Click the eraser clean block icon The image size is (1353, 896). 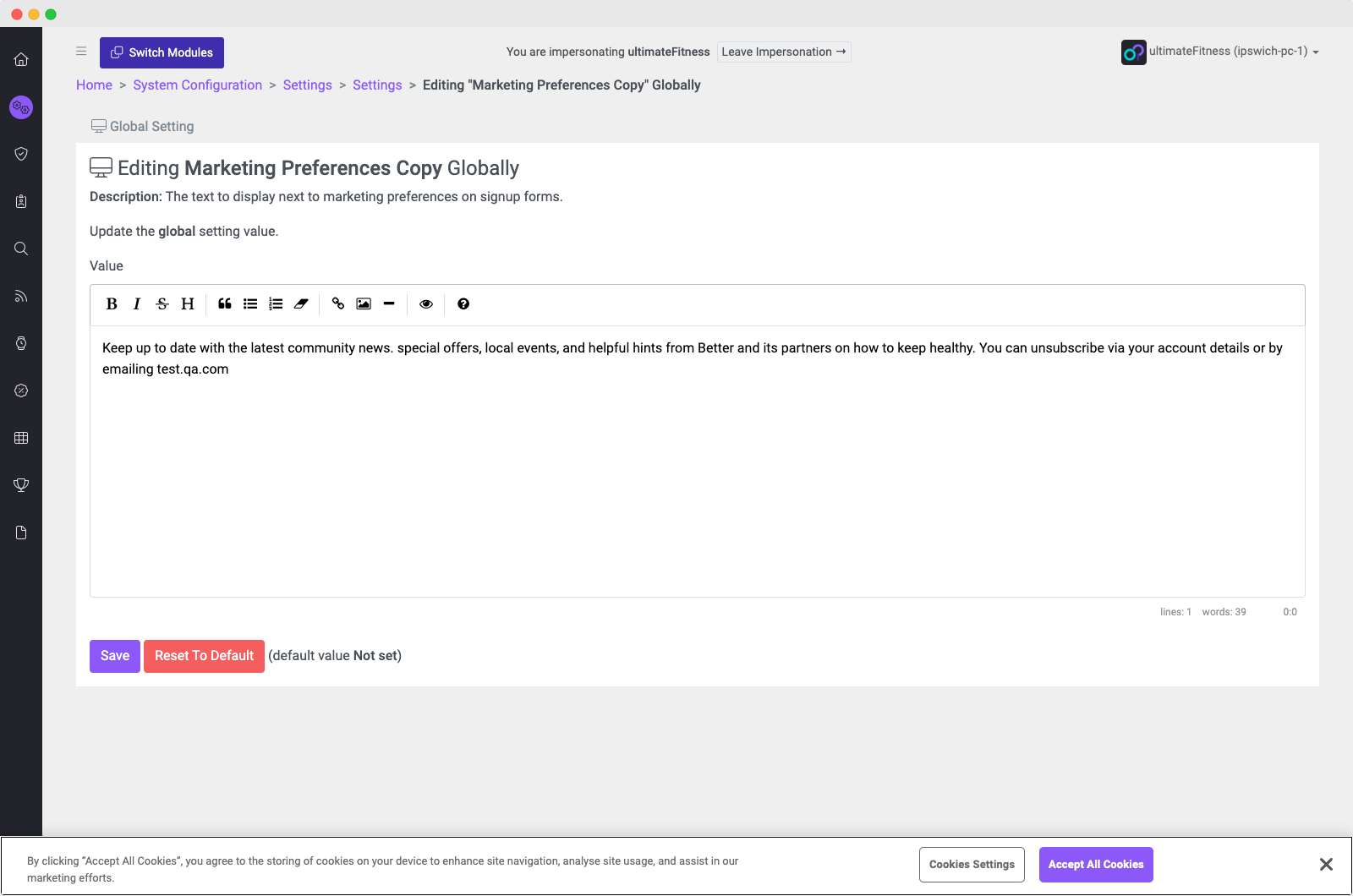click(x=301, y=304)
